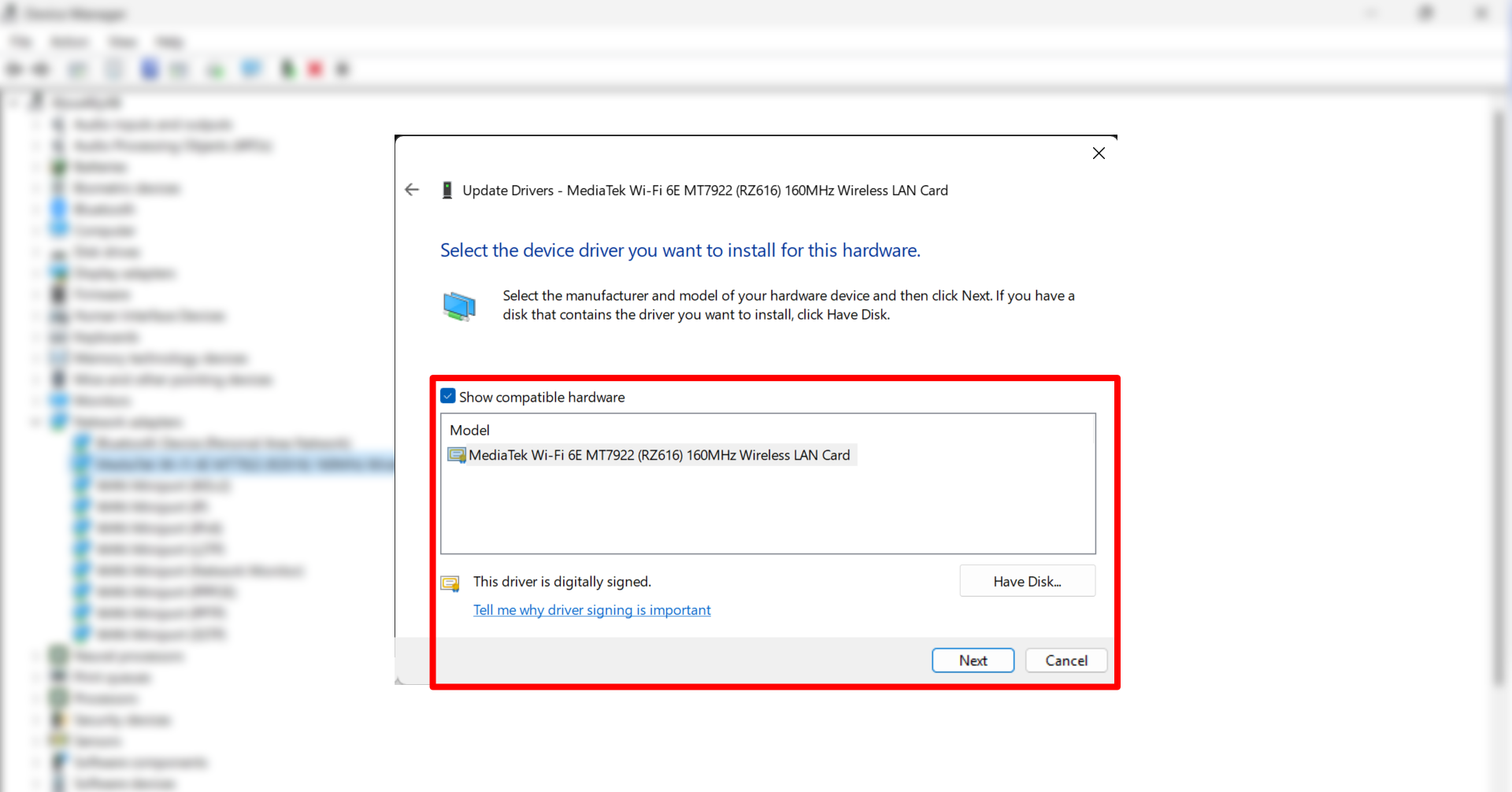This screenshot has width=1512, height=792.
Task: Click the back arrow in the Update Drivers dialog
Action: pos(412,190)
